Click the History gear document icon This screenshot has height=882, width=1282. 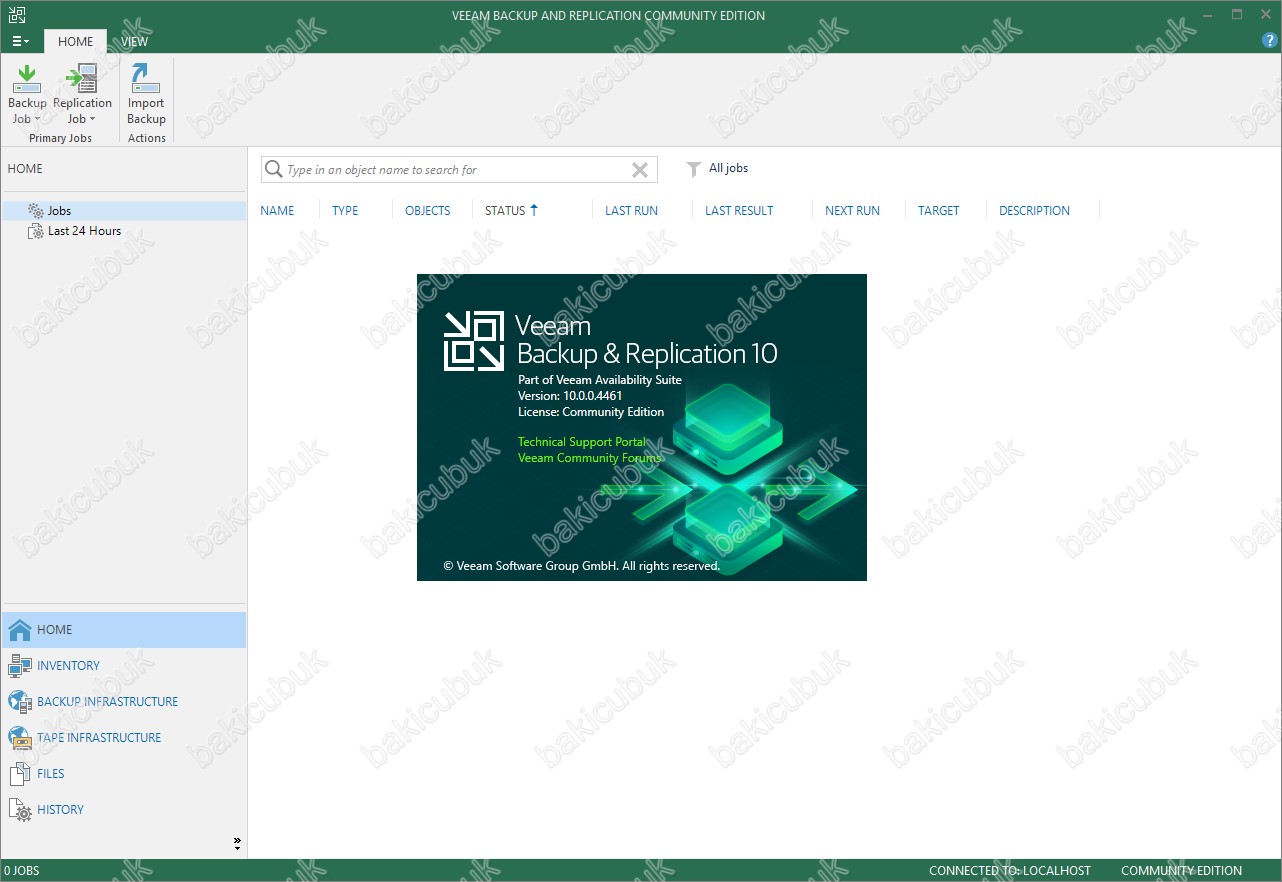point(20,810)
